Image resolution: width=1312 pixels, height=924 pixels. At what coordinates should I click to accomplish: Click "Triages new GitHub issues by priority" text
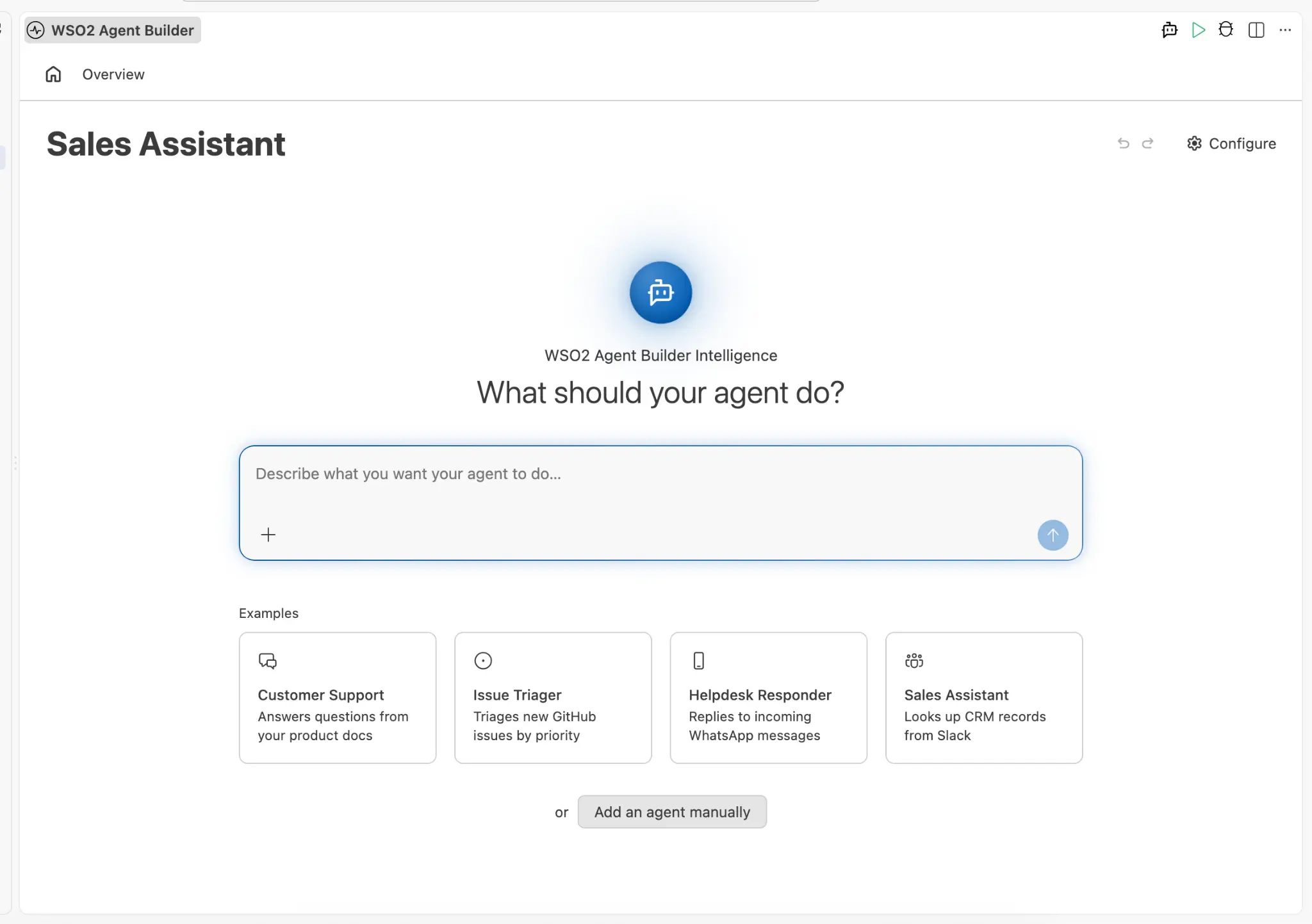click(534, 726)
